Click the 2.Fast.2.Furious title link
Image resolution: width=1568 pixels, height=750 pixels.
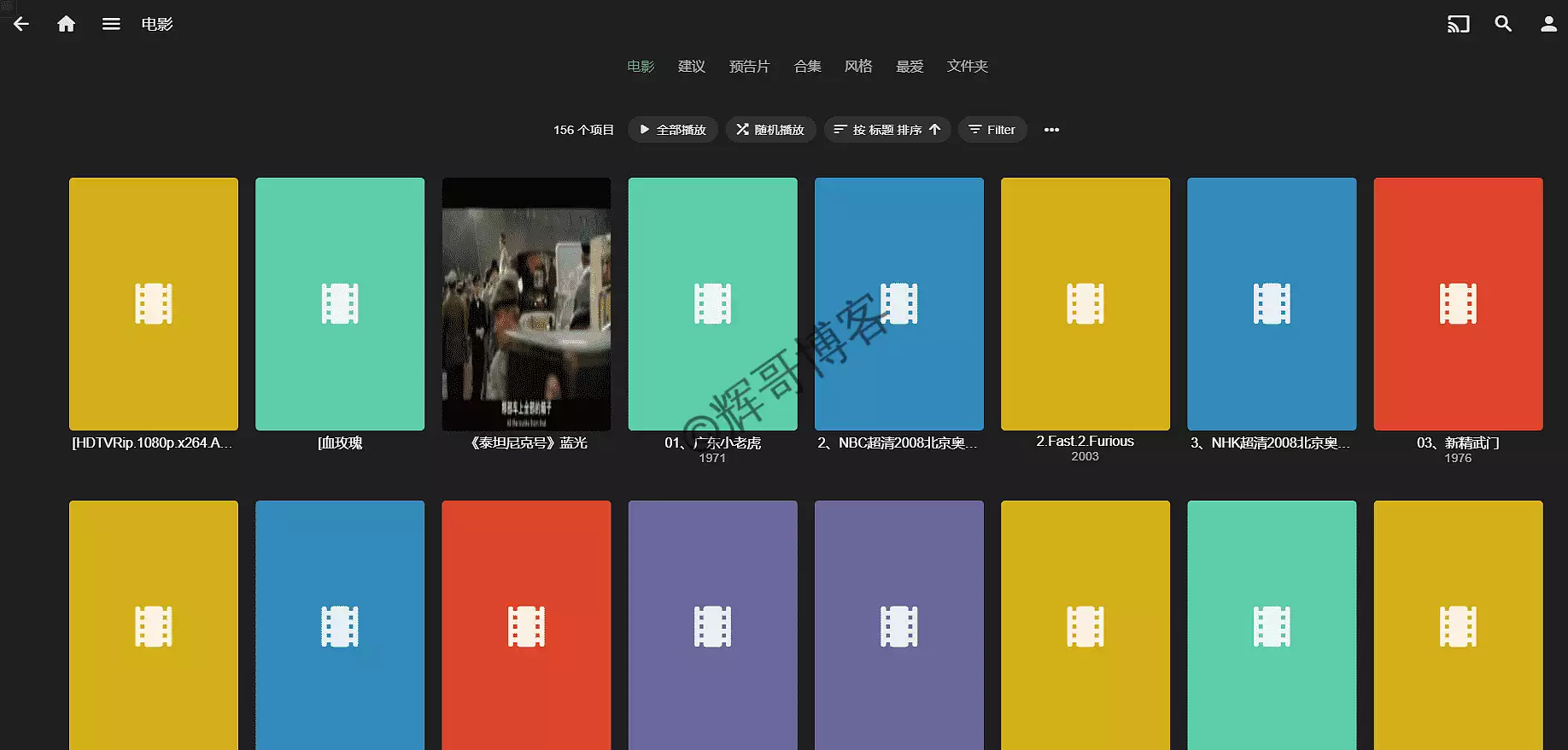click(x=1085, y=441)
